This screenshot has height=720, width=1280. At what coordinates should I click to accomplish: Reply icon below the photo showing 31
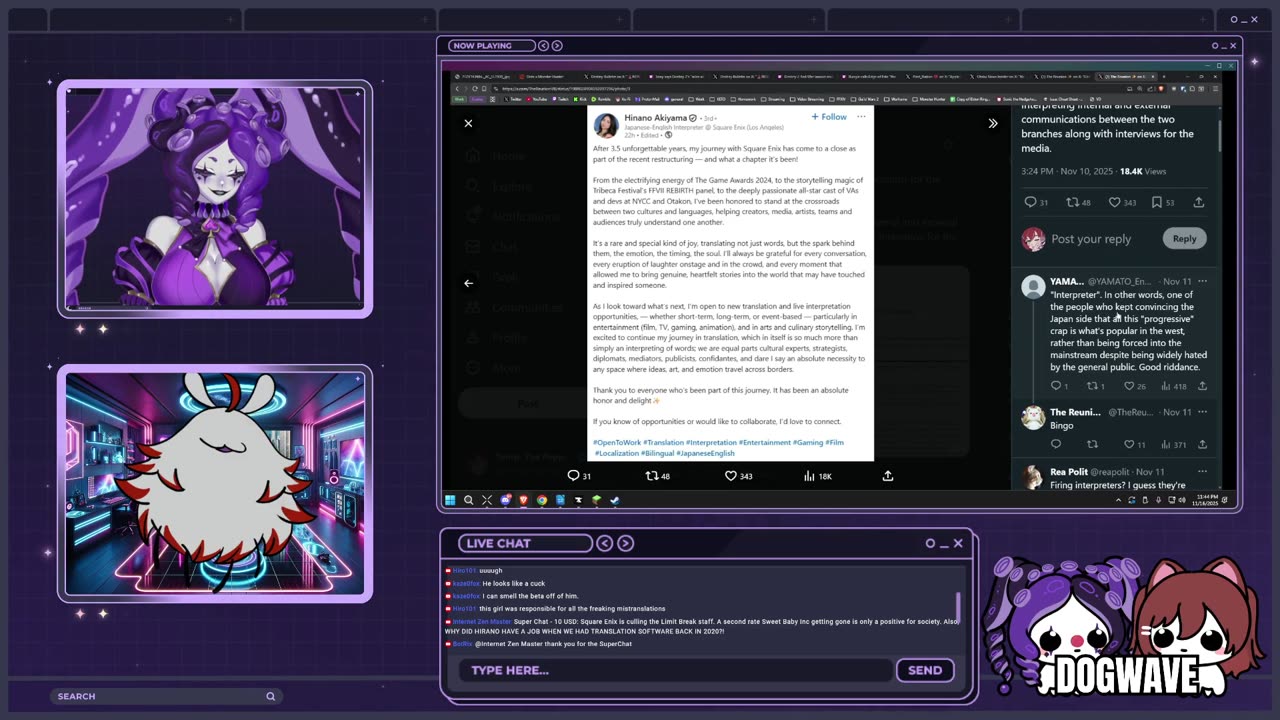tap(573, 476)
